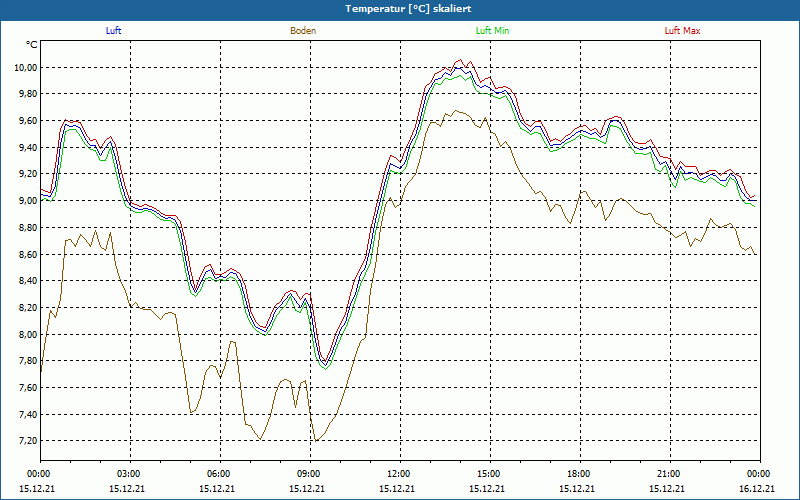Click the blue "Luft" legend label
The image size is (800, 500).
[113, 31]
